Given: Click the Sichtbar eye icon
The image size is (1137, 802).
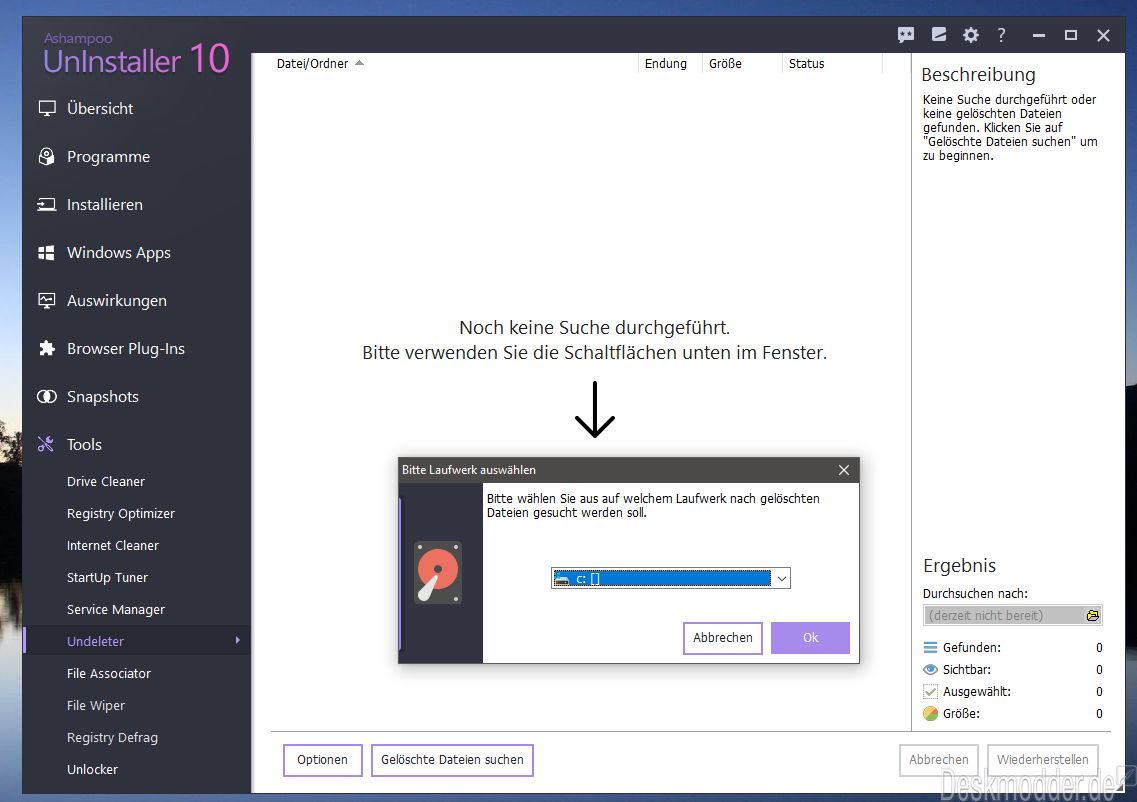Looking at the screenshot, I should pos(930,669).
